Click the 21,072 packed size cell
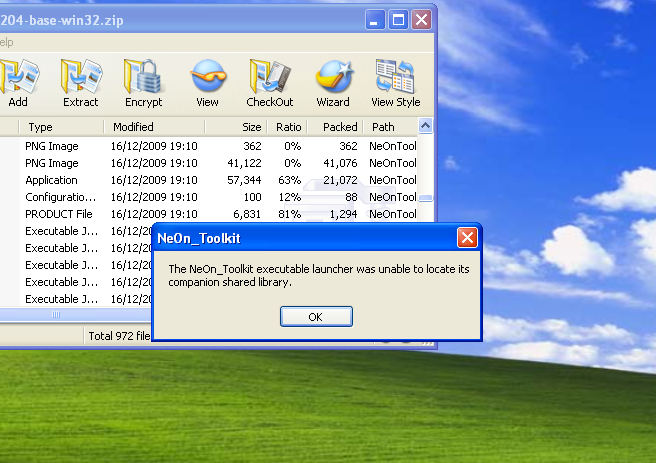656x463 pixels. (x=340, y=180)
